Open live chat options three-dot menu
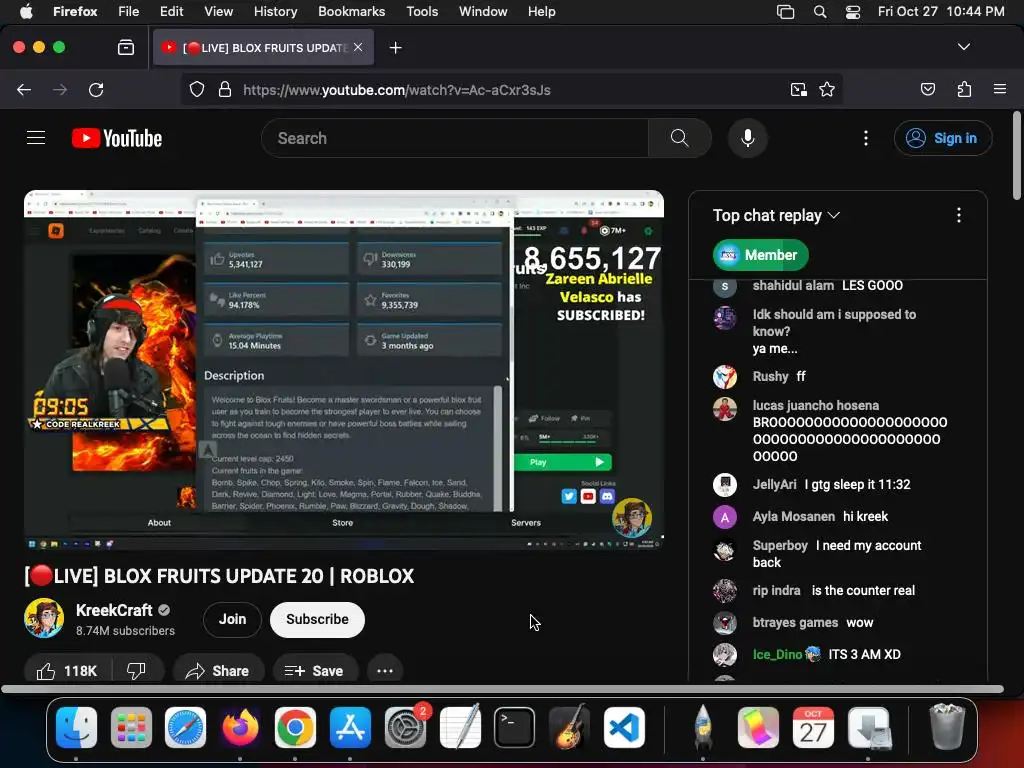 pyautogui.click(x=959, y=216)
